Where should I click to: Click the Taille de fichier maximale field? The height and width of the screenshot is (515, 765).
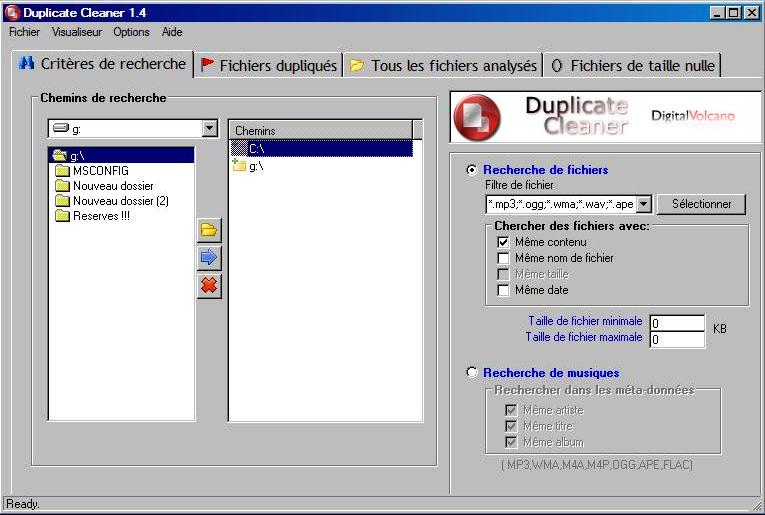point(677,339)
